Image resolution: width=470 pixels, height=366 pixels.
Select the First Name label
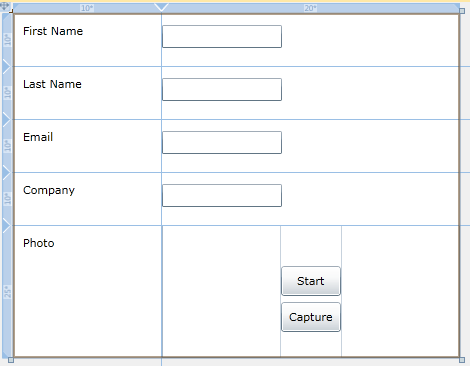[x=53, y=31]
